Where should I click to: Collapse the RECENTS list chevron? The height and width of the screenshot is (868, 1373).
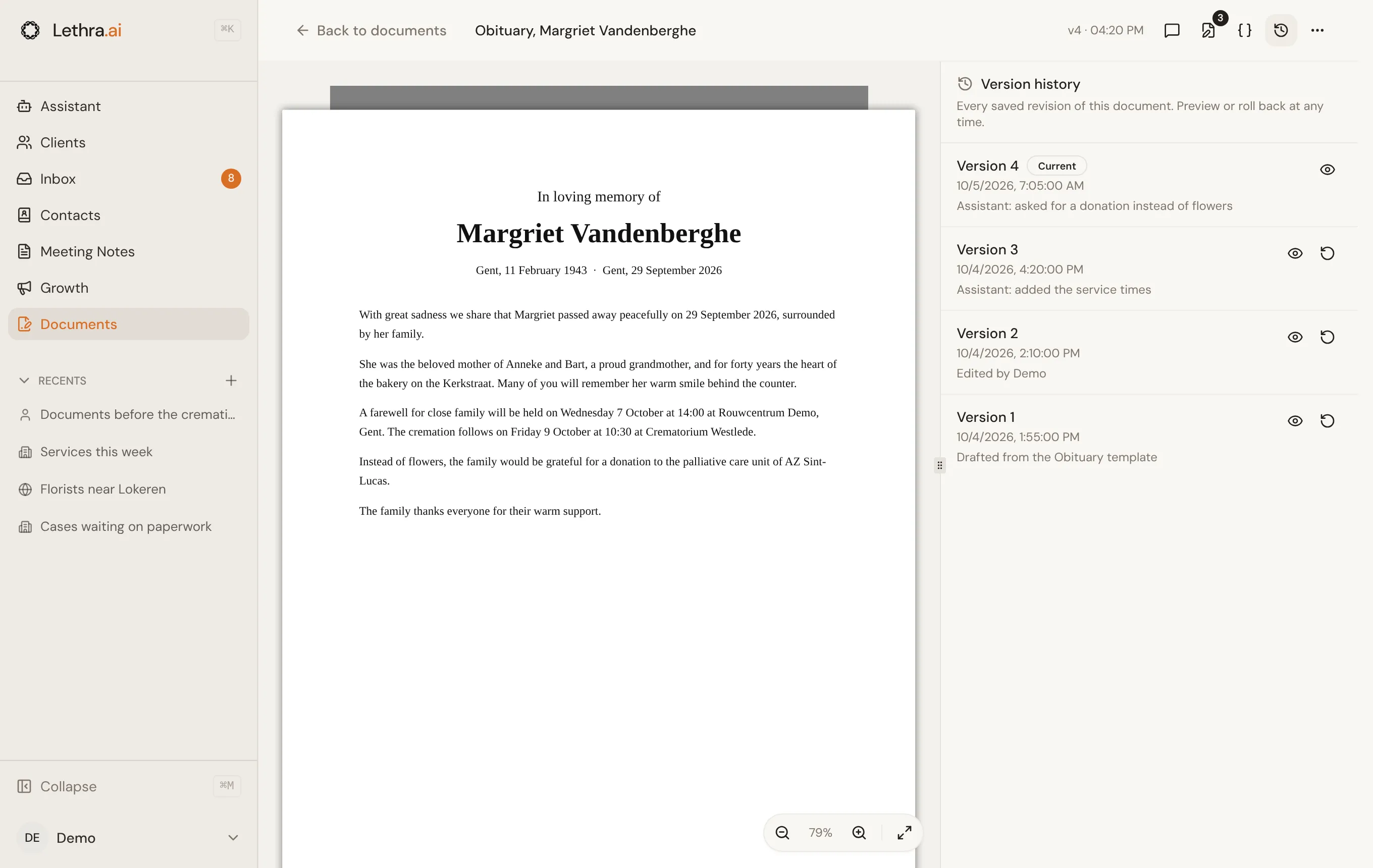pyautogui.click(x=24, y=381)
